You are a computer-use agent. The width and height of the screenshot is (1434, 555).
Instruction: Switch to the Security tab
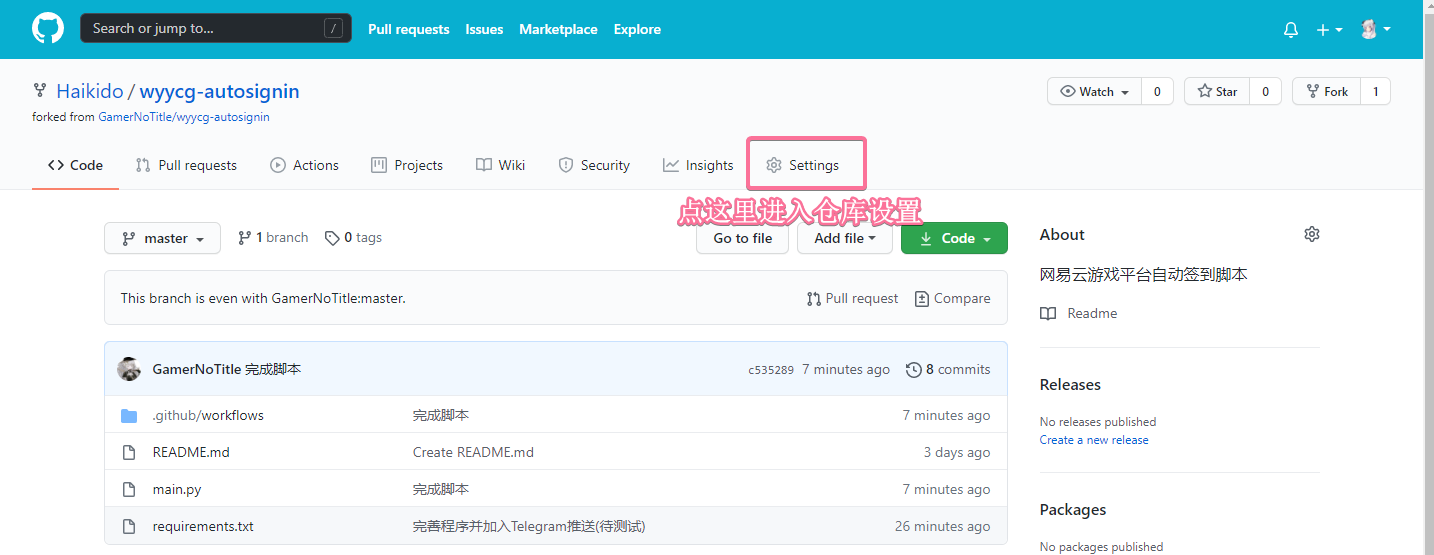tap(594, 165)
